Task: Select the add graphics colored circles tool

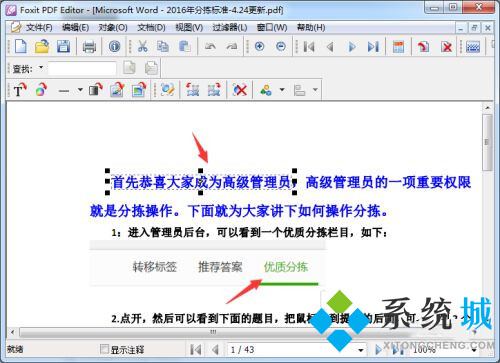Action: [41, 90]
